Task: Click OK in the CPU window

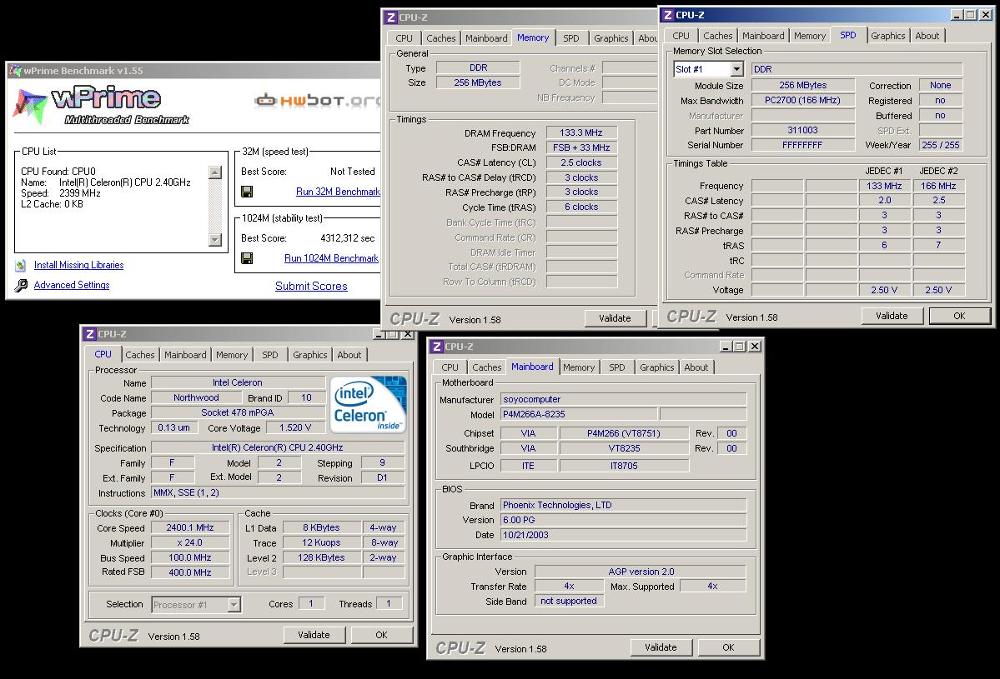Action: (x=381, y=635)
